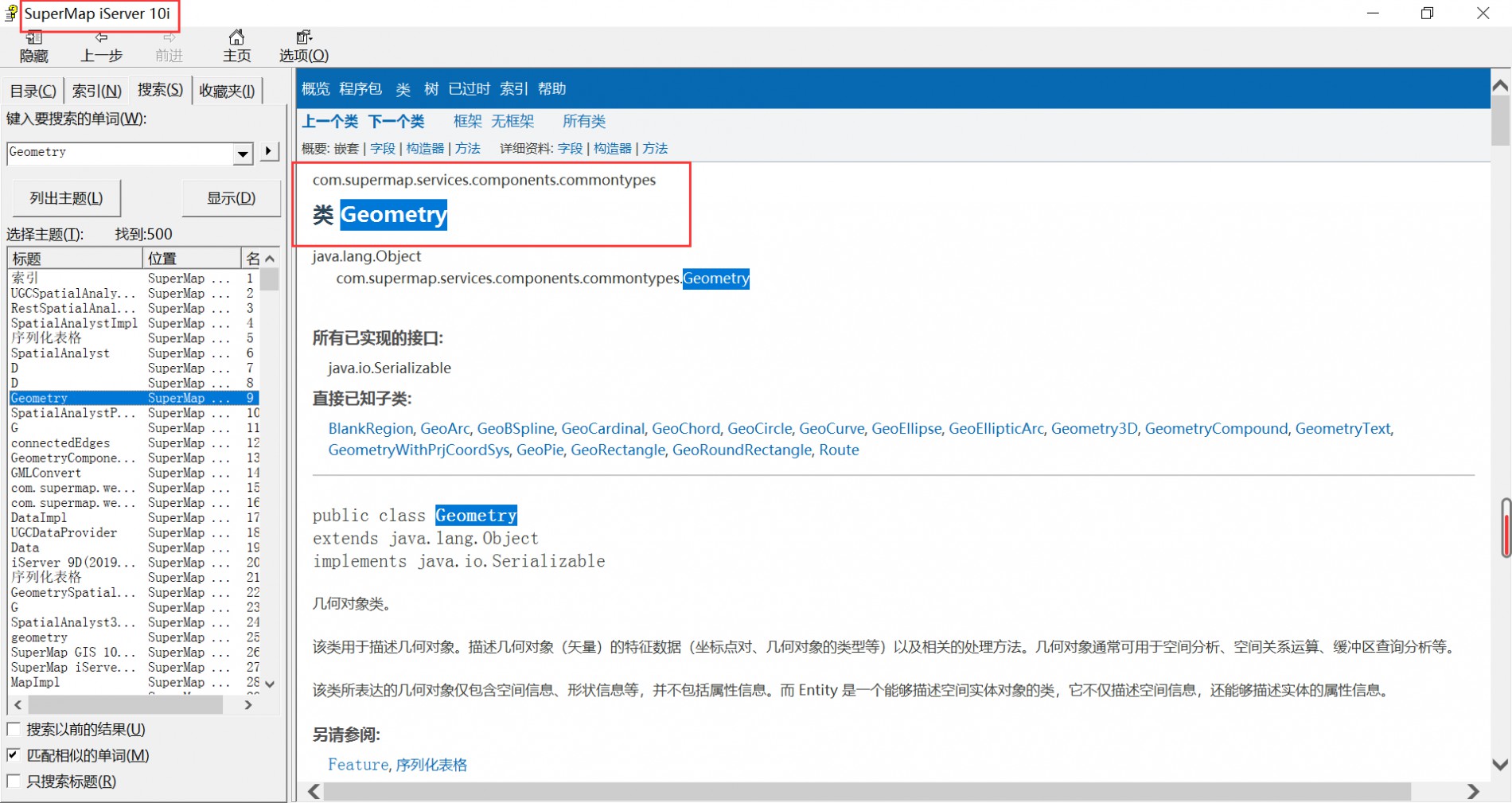The image size is (1512, 803).
Task: Click content pane horizontal scroll-right arrow
Action: [x=1473, y=791]
